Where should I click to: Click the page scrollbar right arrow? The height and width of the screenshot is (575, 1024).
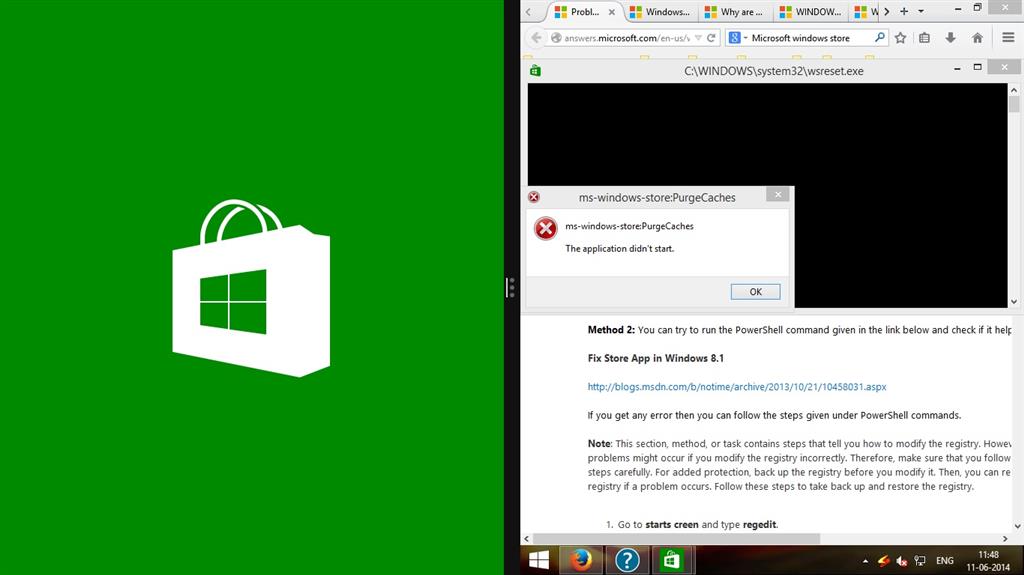point(1005,539)
